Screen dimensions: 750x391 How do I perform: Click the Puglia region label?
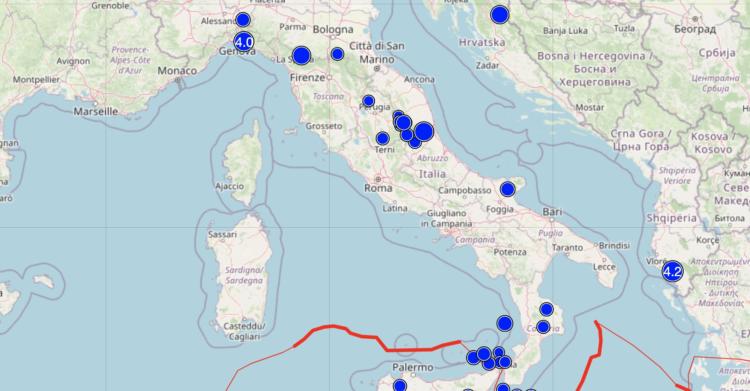pyautogui.click(x=551, y=234)
